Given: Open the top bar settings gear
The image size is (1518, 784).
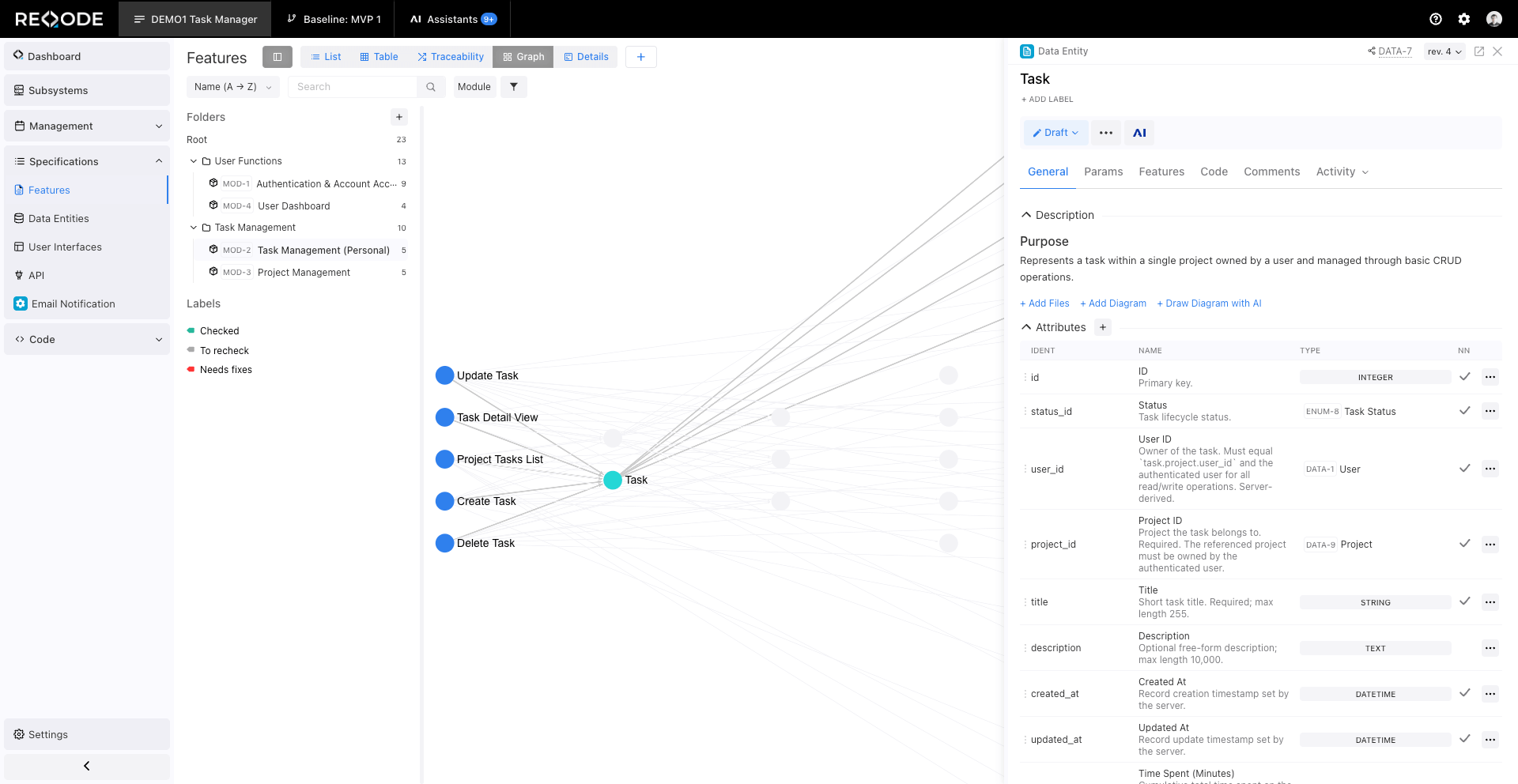Looking at the screenshot, I should coord(1464,19).
